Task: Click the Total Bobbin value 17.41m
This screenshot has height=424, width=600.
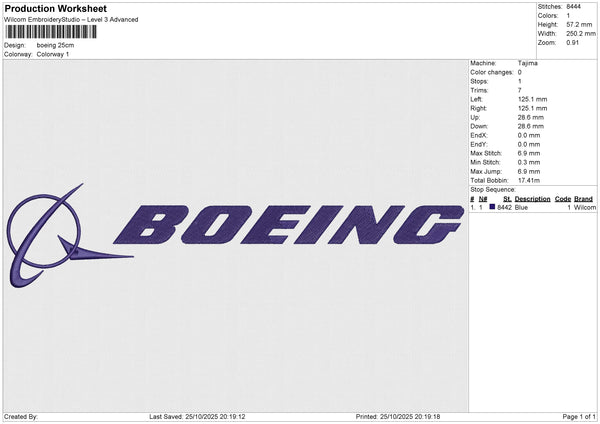Action: (x=529, y=180)
